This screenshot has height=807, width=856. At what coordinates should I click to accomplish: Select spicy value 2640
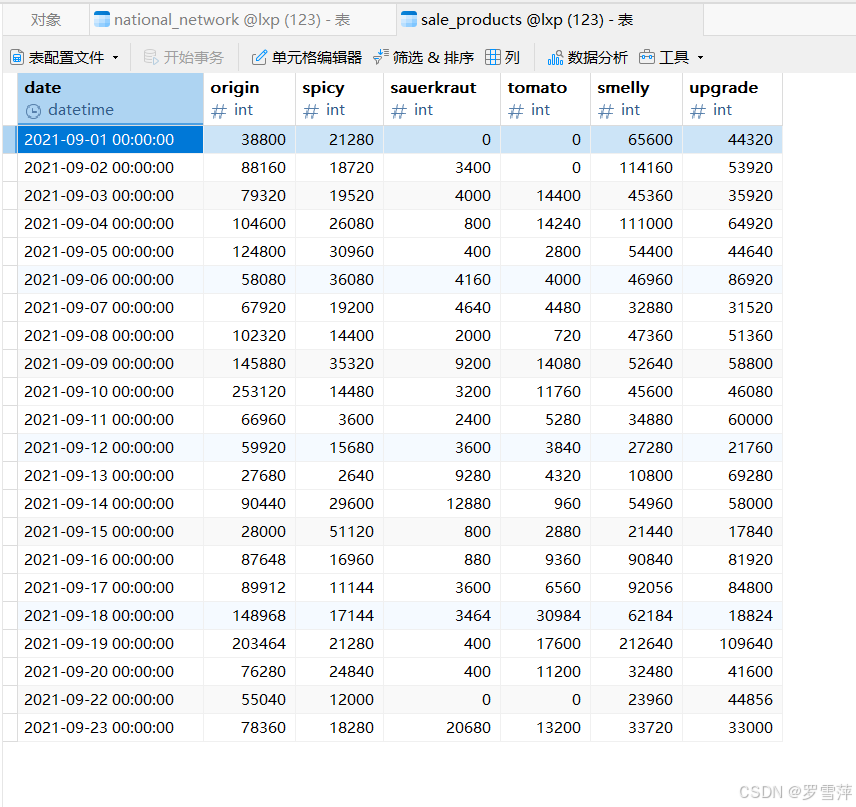click(340, 475)
